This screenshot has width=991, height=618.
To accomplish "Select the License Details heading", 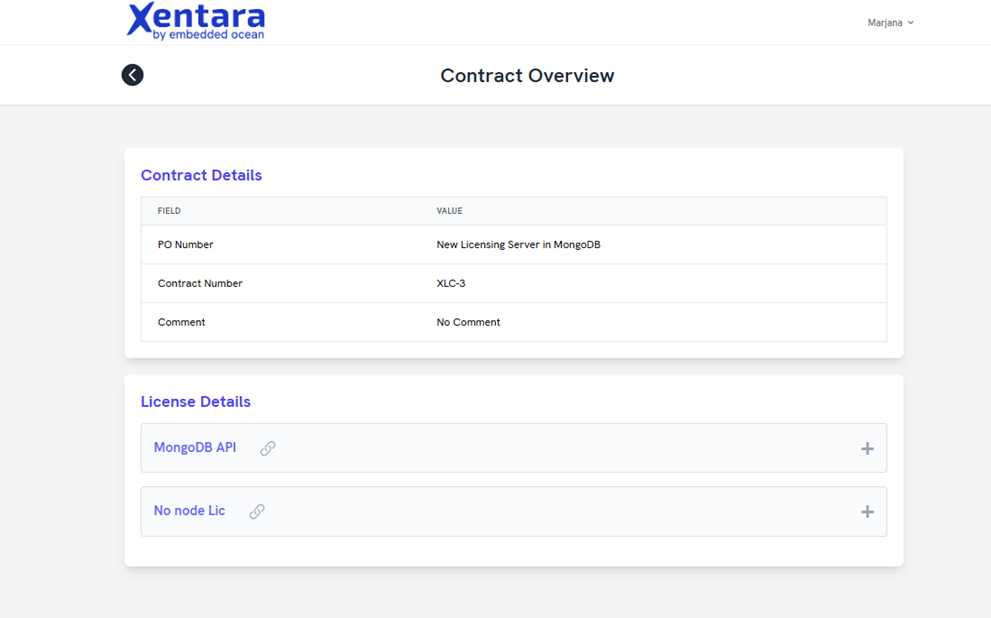I will (x=195, y=402).
